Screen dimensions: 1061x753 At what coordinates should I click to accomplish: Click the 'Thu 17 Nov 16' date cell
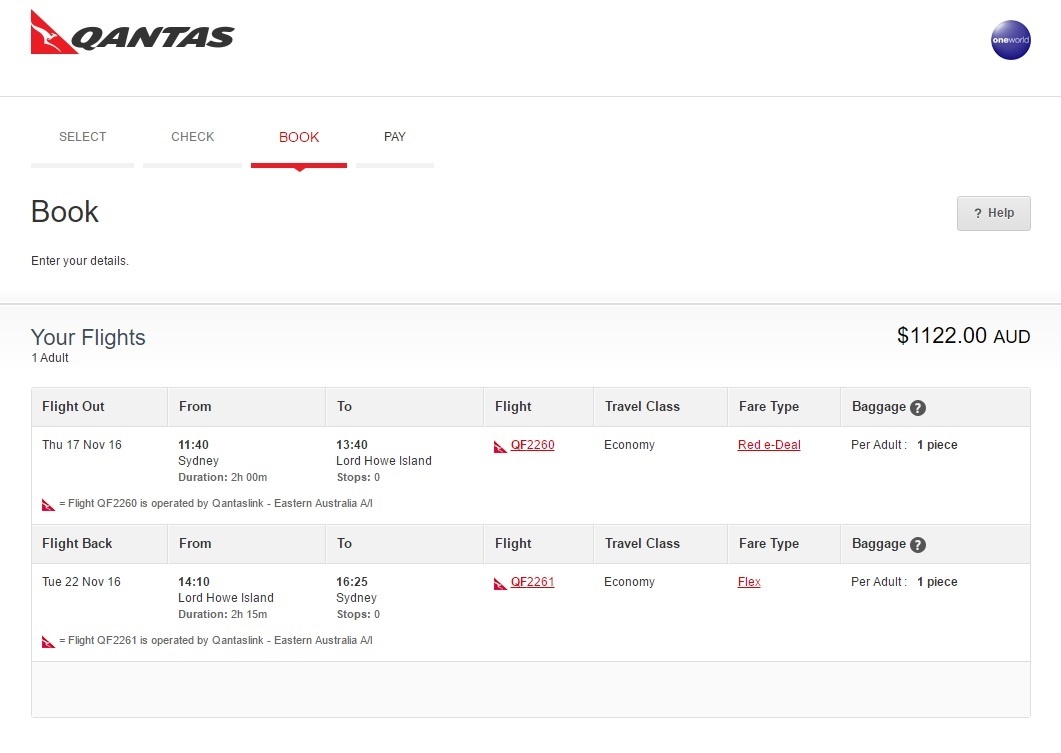[x=82, y=444]
